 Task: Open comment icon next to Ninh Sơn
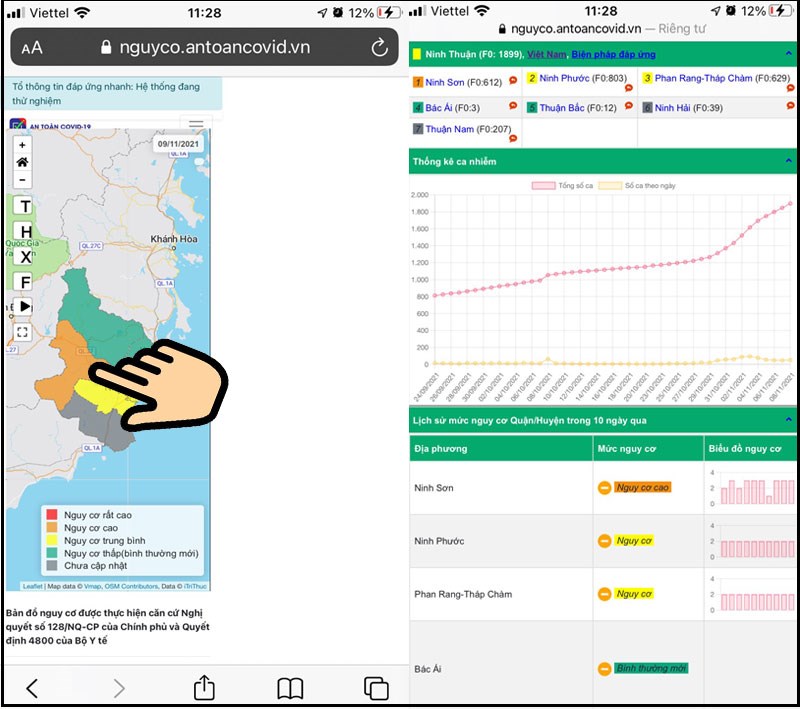[x=513, y=80]
